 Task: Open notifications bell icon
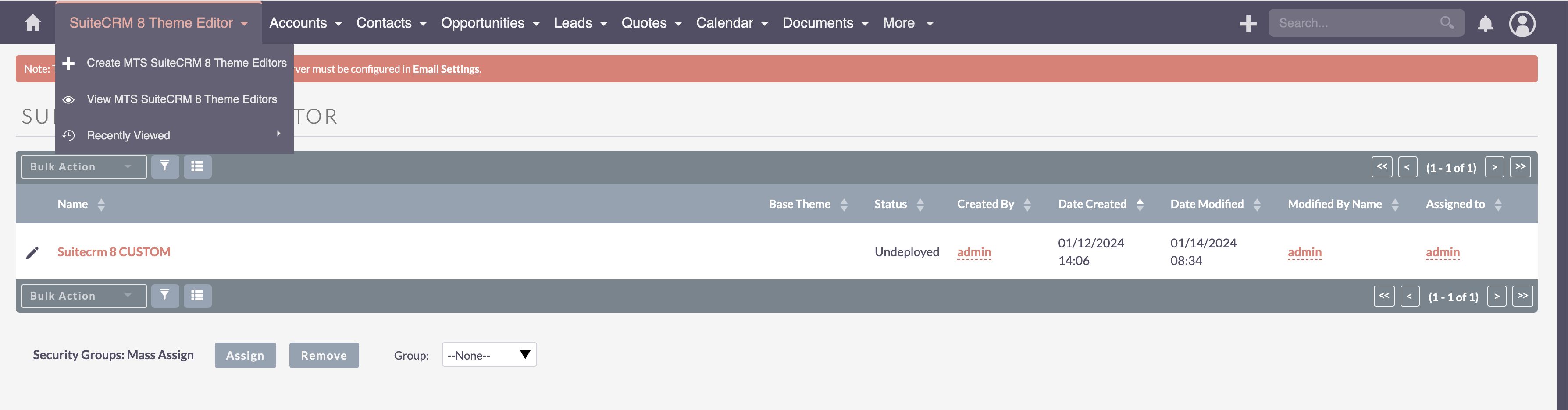[x=1485, y=24]
